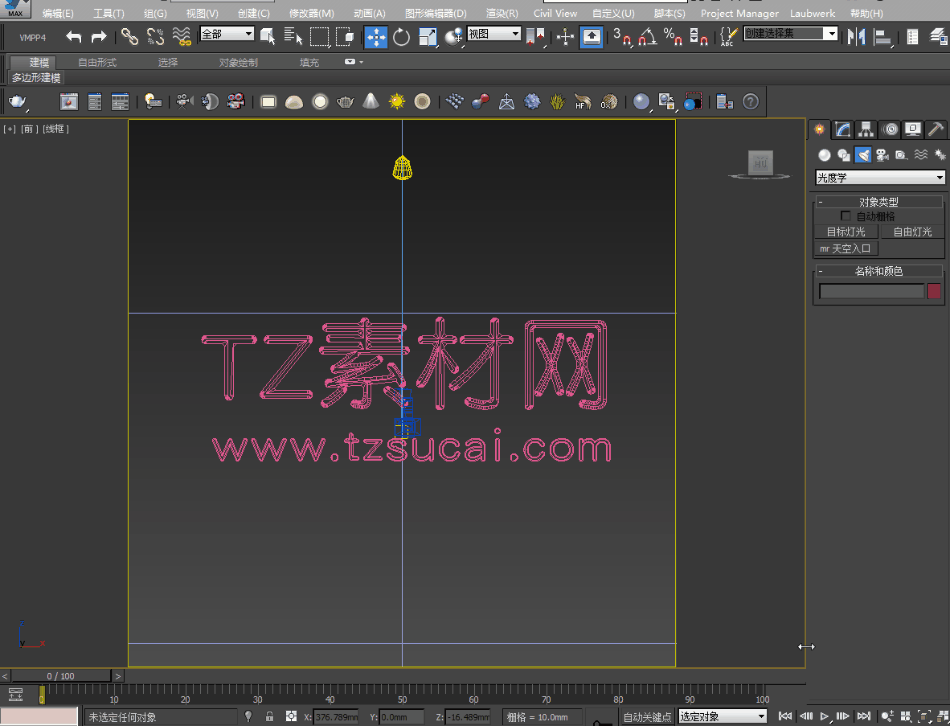
Task: Open the reference coordinate system dropdown '视图'
Action: [494, 34]
